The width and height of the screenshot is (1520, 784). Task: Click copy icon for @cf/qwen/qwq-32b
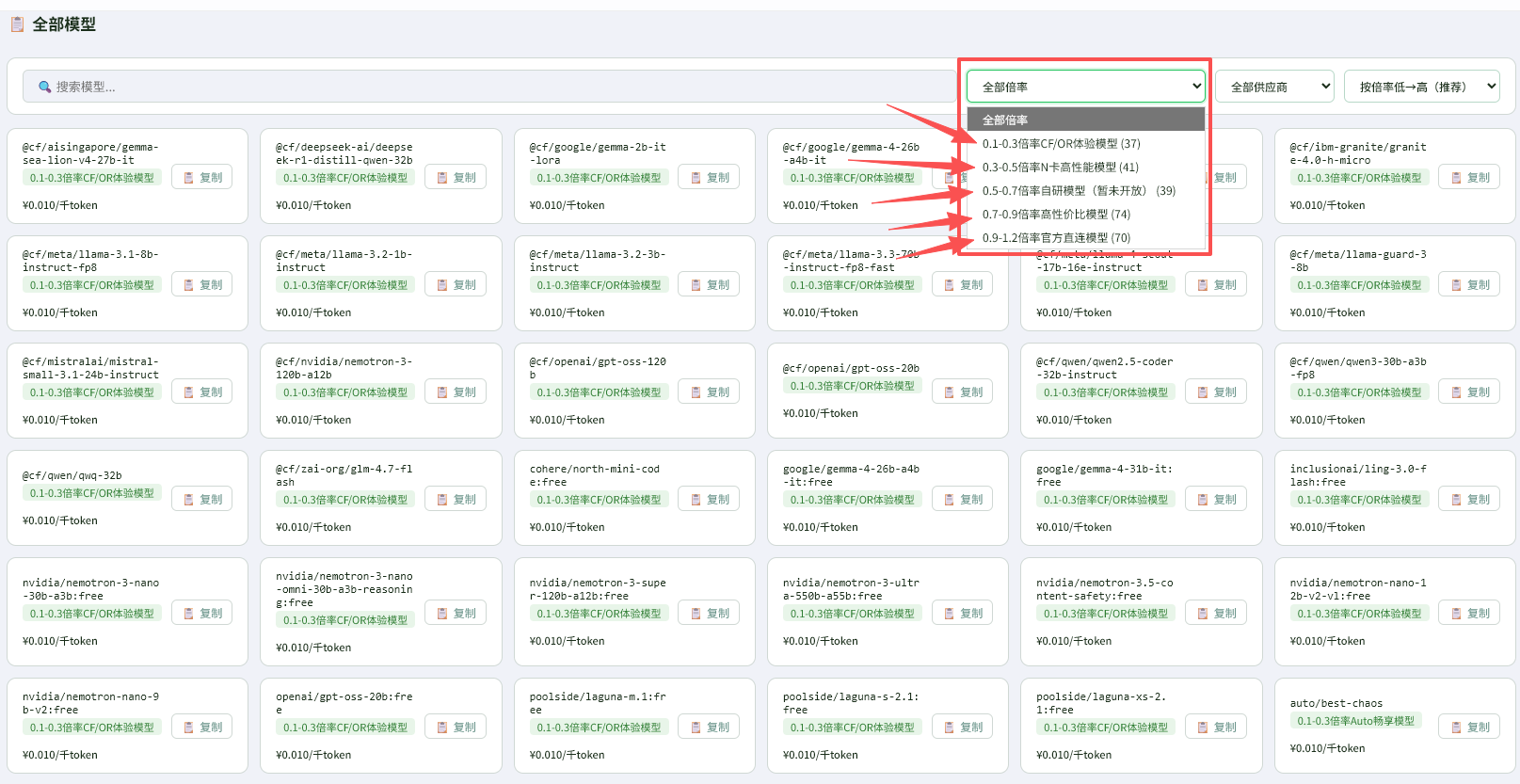189,500
